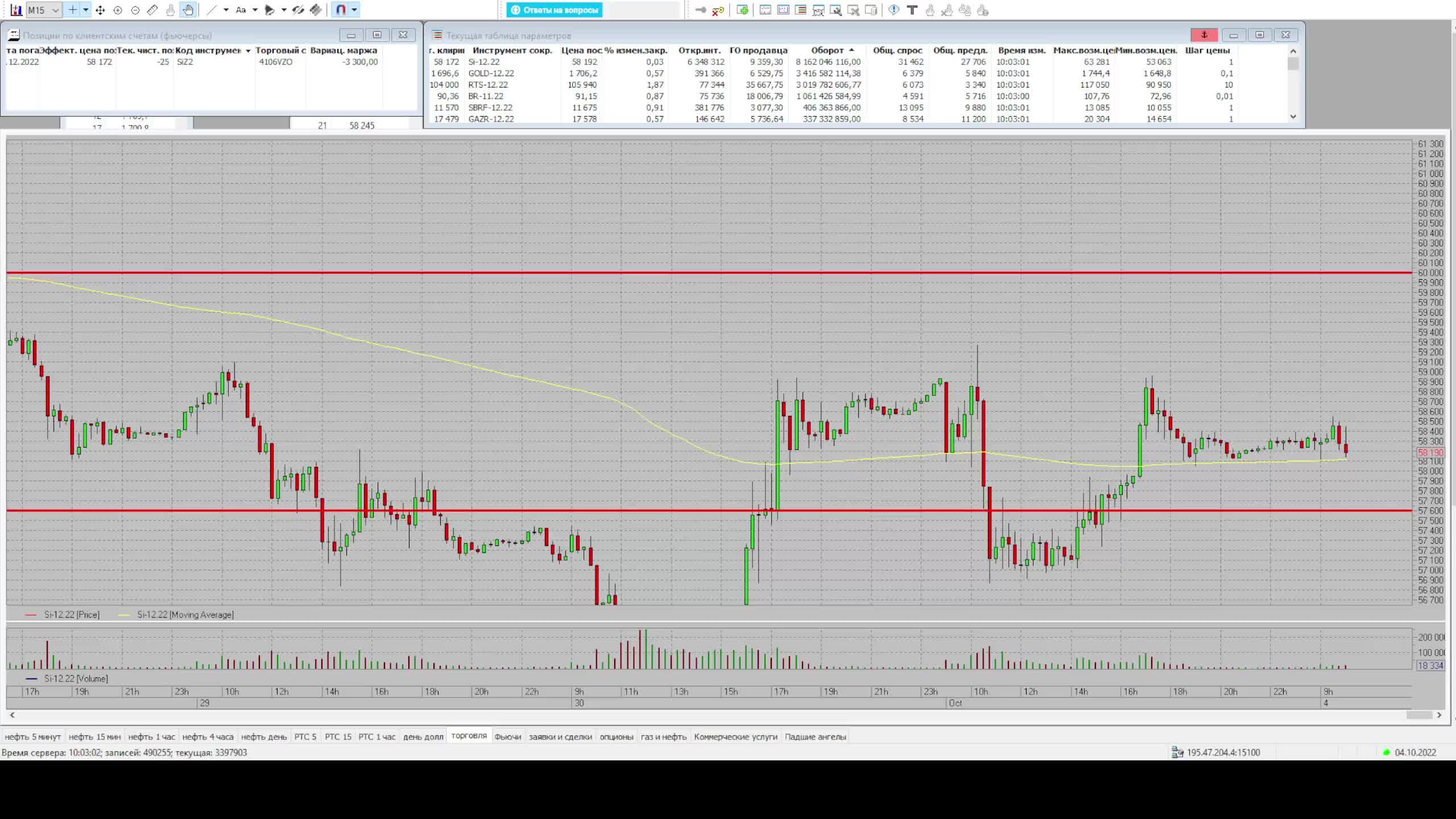The height and width of the screenshot is (819, 1456).
Task: Select the four-arrow move chart tool
Action: pos(100,10)
